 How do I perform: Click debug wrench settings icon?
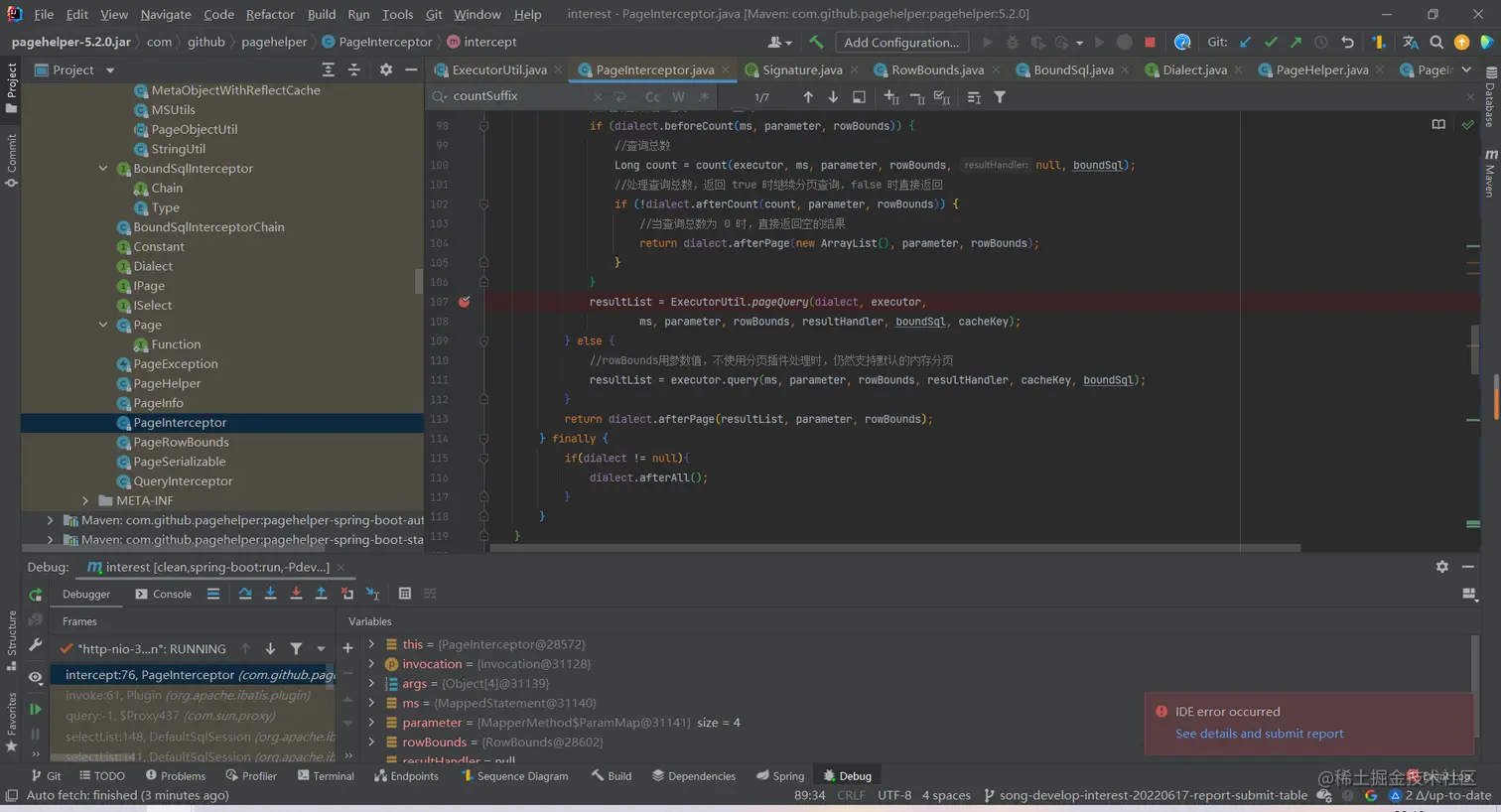35,645
